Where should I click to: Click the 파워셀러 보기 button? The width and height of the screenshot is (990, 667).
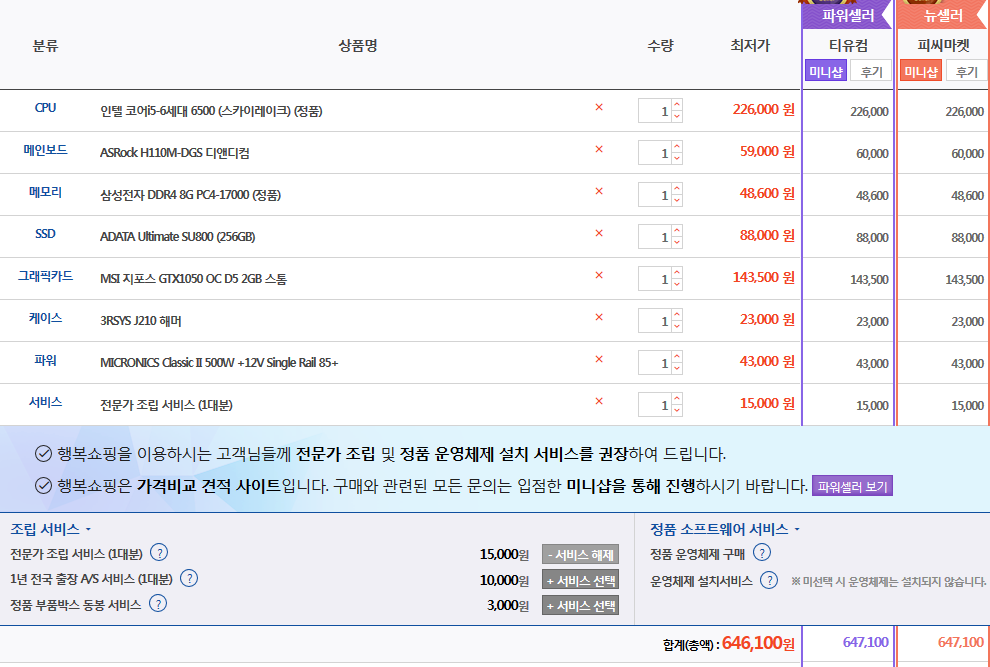tap(851, 487)
